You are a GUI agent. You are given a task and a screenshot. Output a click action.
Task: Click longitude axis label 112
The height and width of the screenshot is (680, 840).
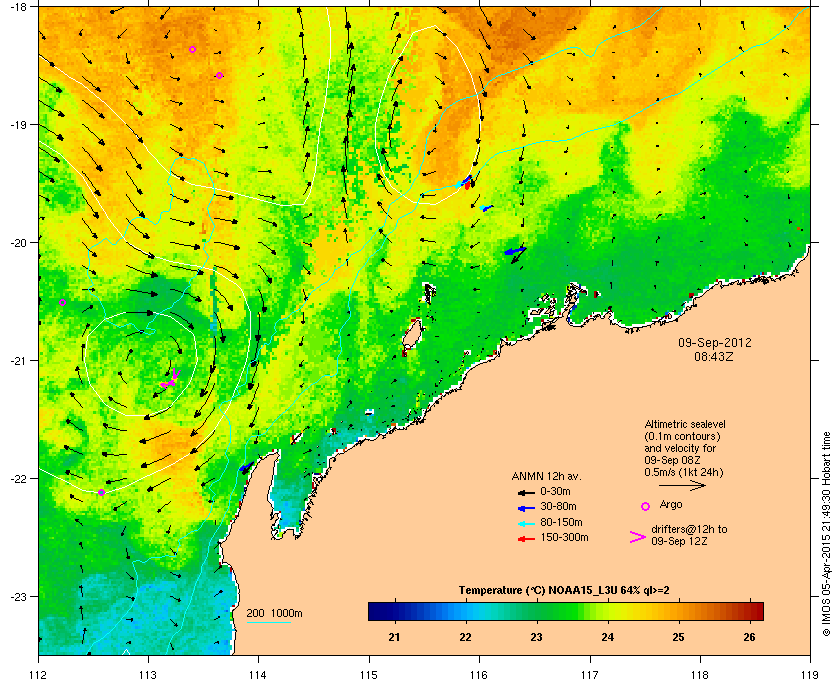pyautogui.click(x=39, y=675)
